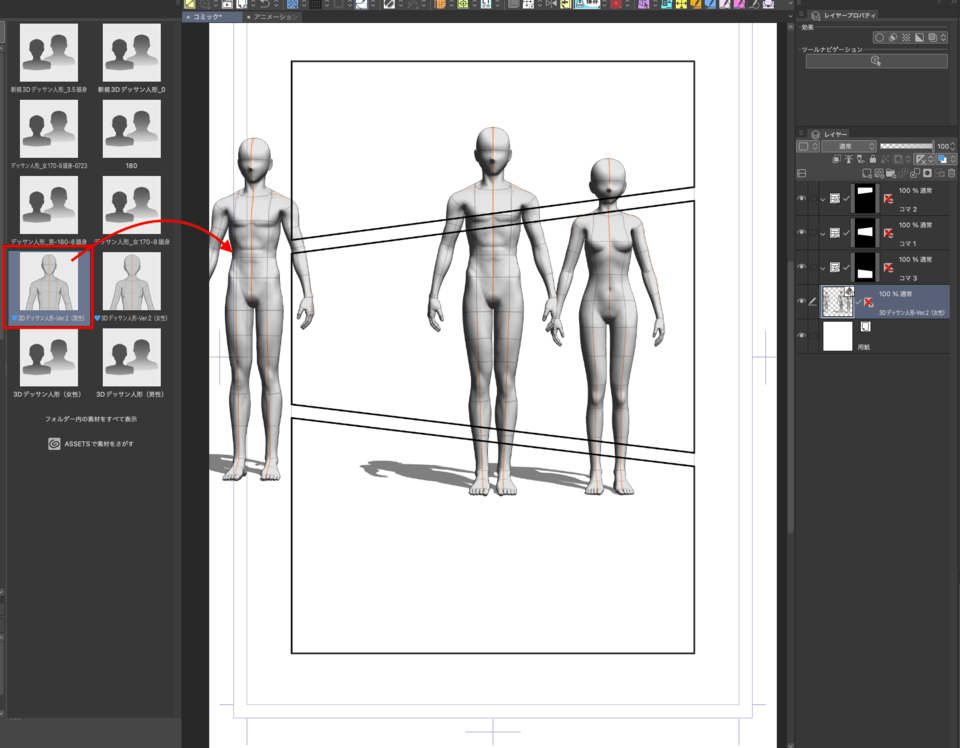Open the Layer Property panel menu icon
Image resolution: width=960 pixels, height=748 pixels.
pos(801,14)
